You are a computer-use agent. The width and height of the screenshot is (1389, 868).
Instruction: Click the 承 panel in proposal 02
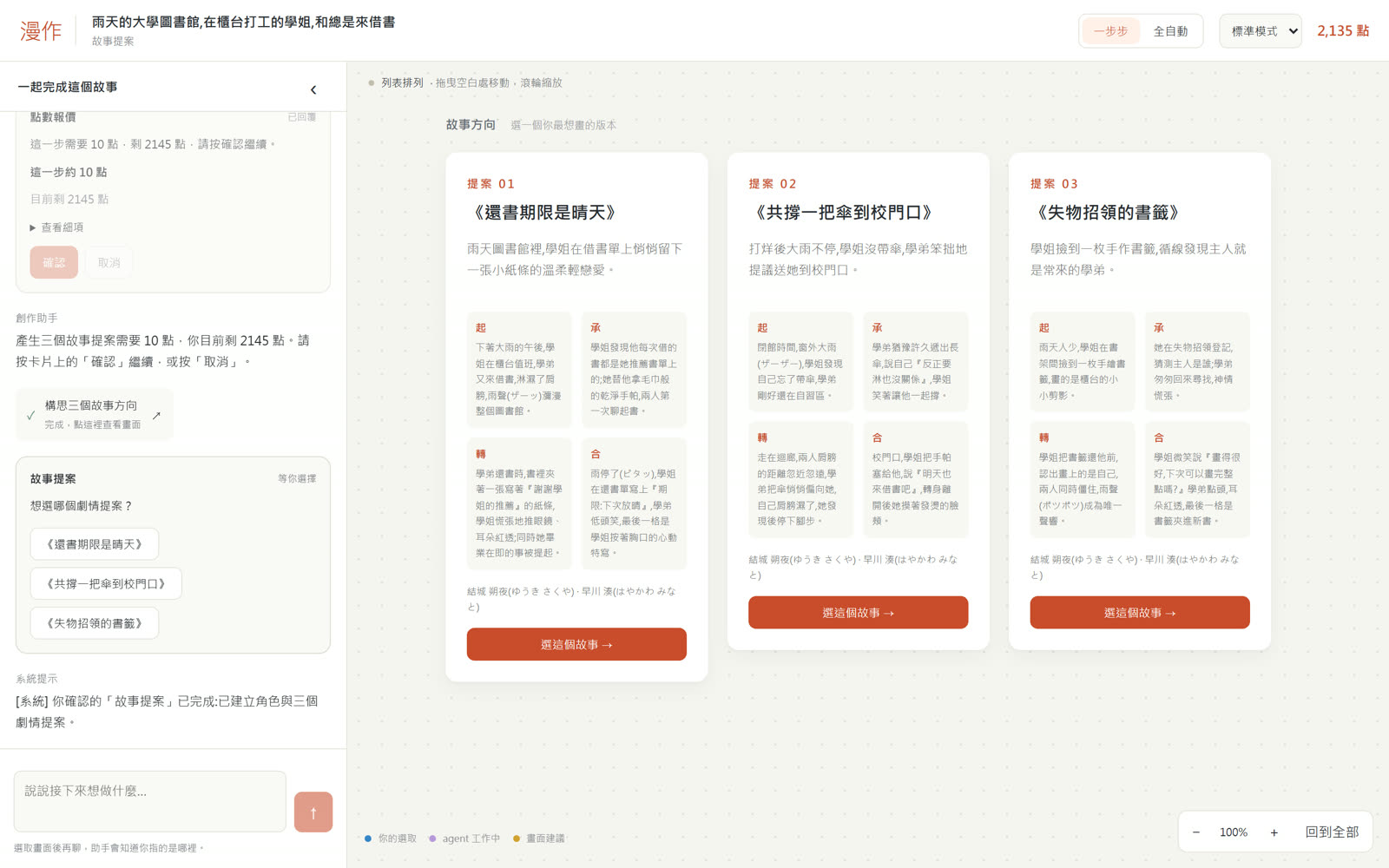(x=916, y=361)
